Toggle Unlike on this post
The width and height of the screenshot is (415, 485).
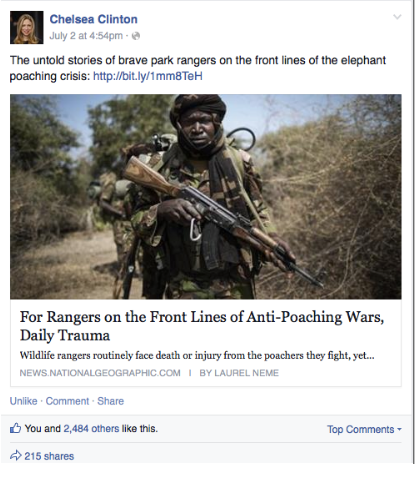[x=23, y=401]
